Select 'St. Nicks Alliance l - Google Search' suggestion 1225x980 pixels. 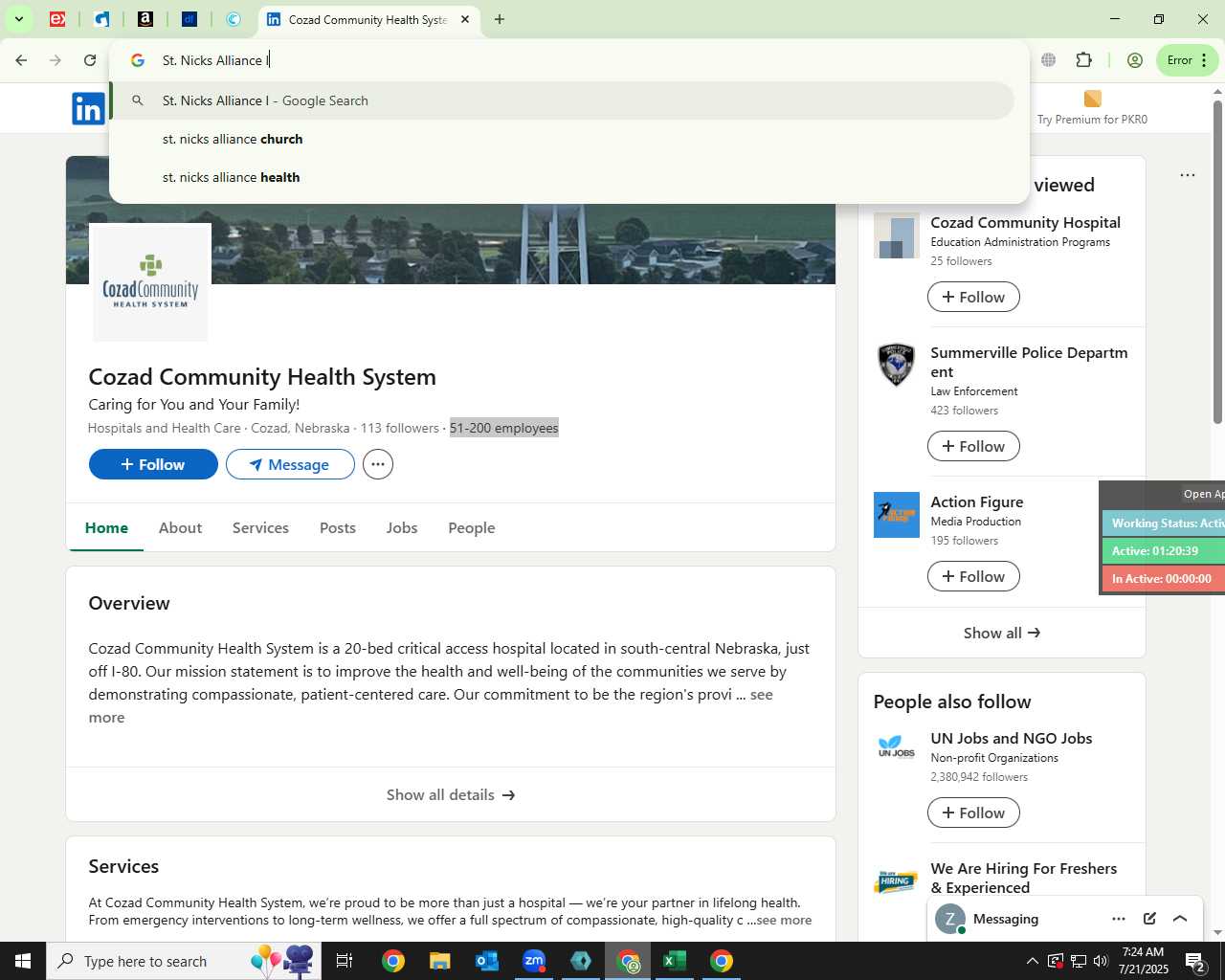[x=562, y=100]
